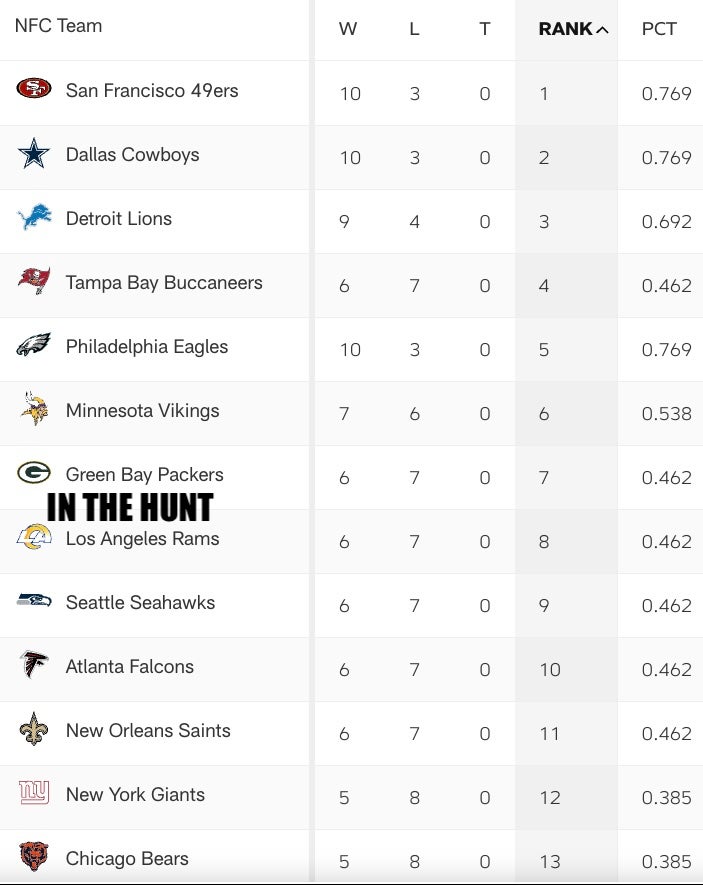Sort by the T ties column
The width and height of the screenshot is (703, 888).
tap(485, 29)
